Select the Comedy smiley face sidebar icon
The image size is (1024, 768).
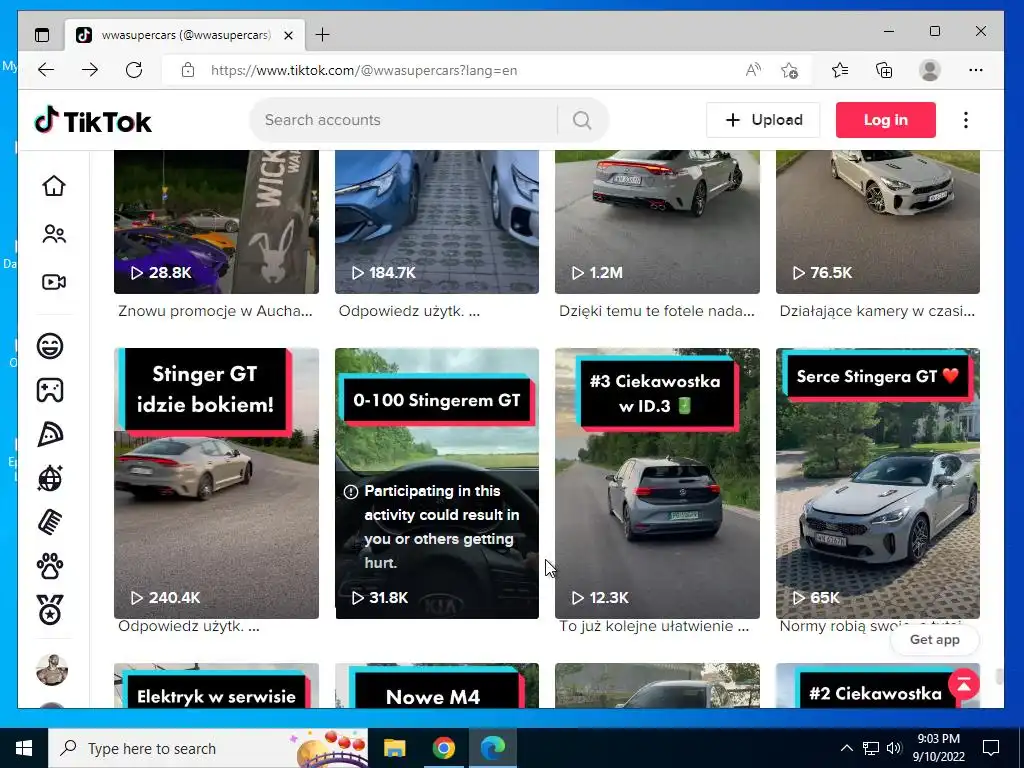coord(50,345)
